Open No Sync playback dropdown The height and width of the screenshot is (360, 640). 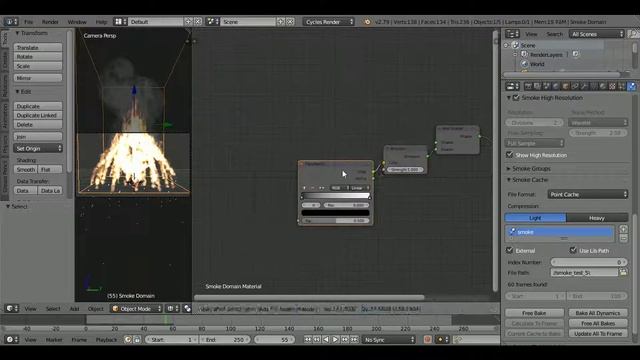(x=389, y=340)
